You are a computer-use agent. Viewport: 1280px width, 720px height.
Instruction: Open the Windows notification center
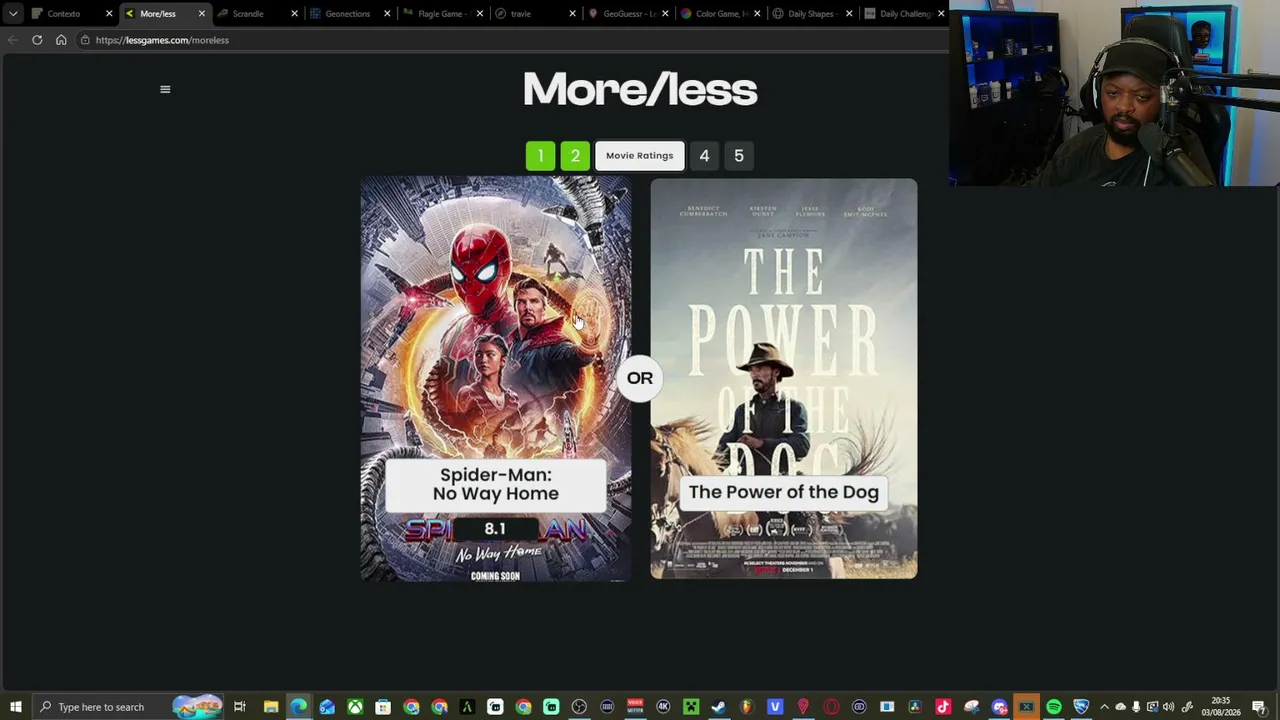pyautogui.click(x=1259, y=707)
